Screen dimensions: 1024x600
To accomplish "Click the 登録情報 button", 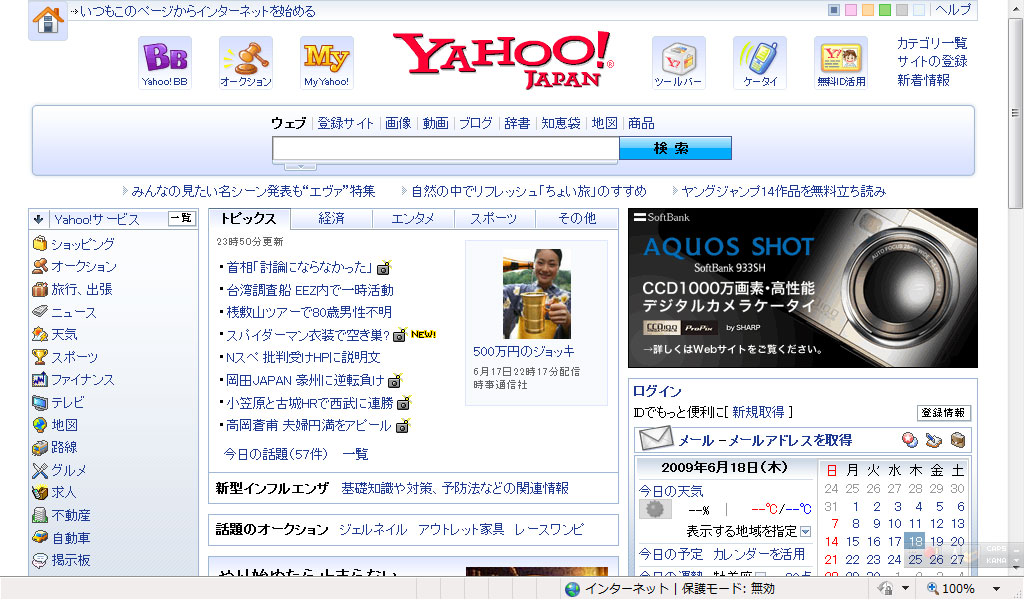I will [943, 413].
